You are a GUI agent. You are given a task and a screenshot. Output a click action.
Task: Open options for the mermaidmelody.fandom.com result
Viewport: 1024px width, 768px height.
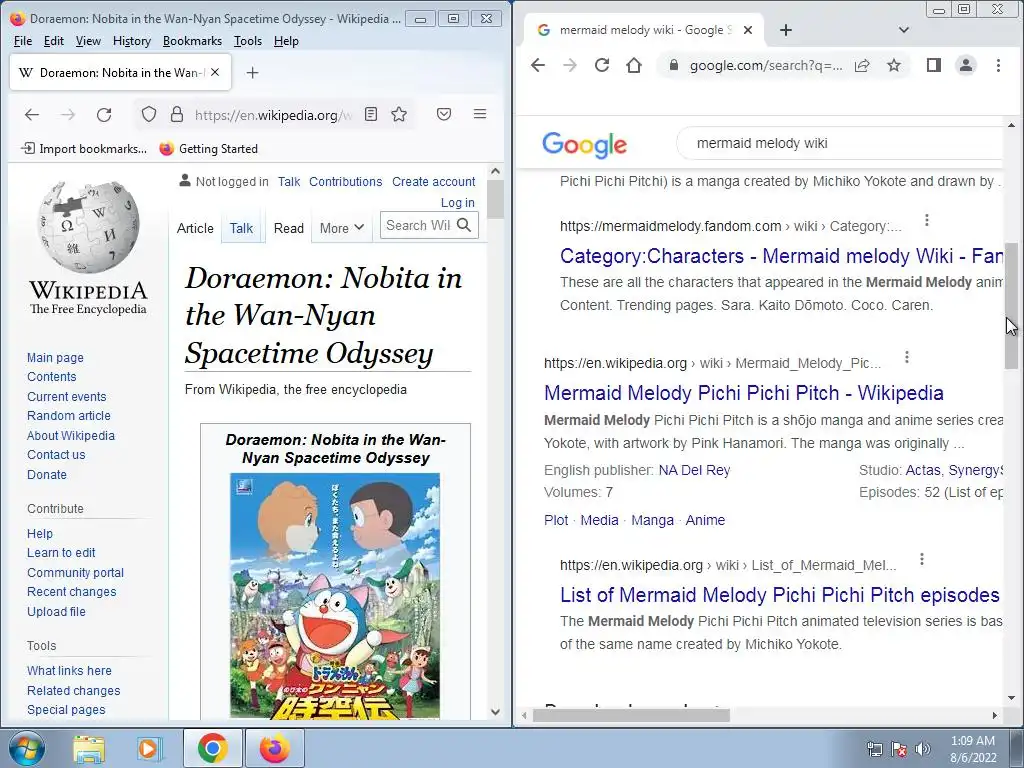[927, 221]
